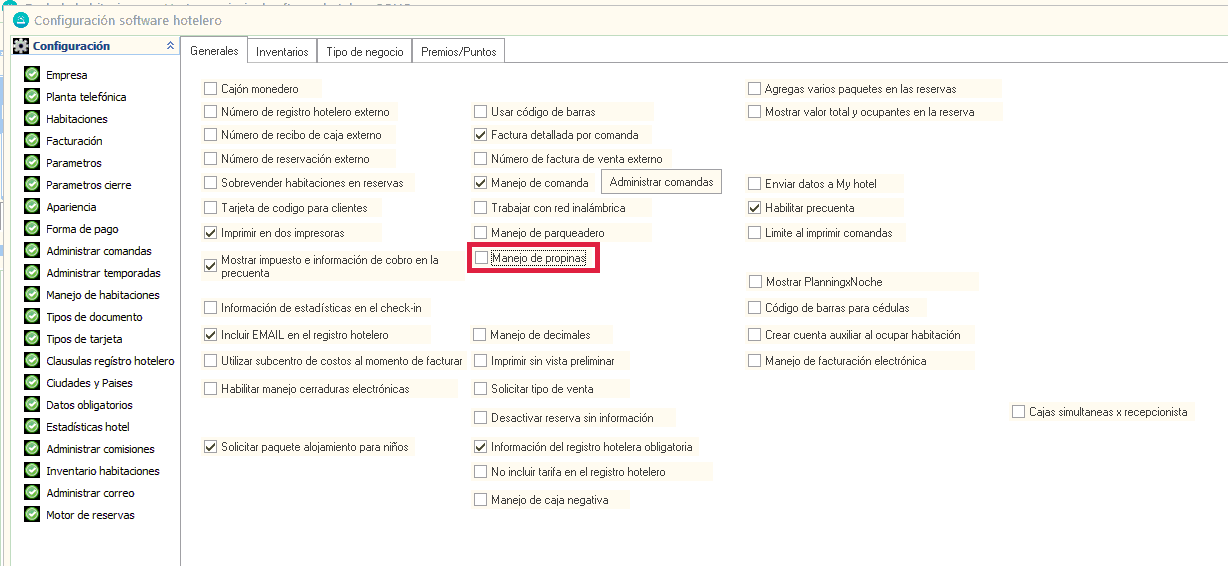This screenshot has width=1228, height=566.
Task: Uncheck Habilitar precuenta checkbox
Action: 756,208
